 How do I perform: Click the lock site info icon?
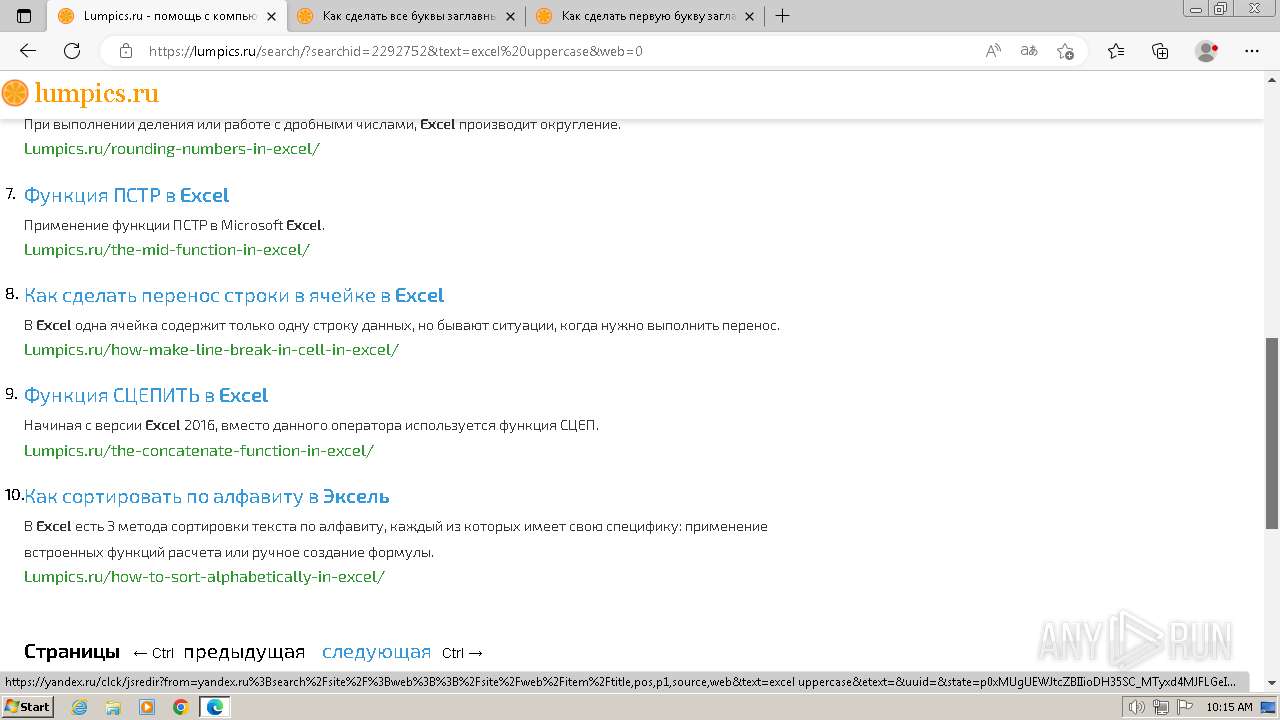pyautogui.click(x=126, y=51)
